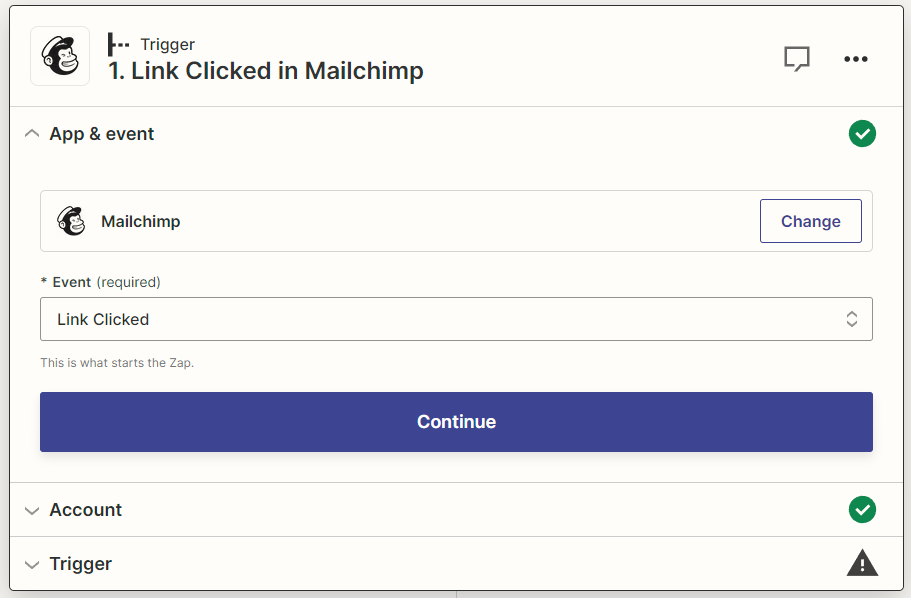Click the Continue button
The width and height of the screenshot is (911, 598).
point(456,422)
